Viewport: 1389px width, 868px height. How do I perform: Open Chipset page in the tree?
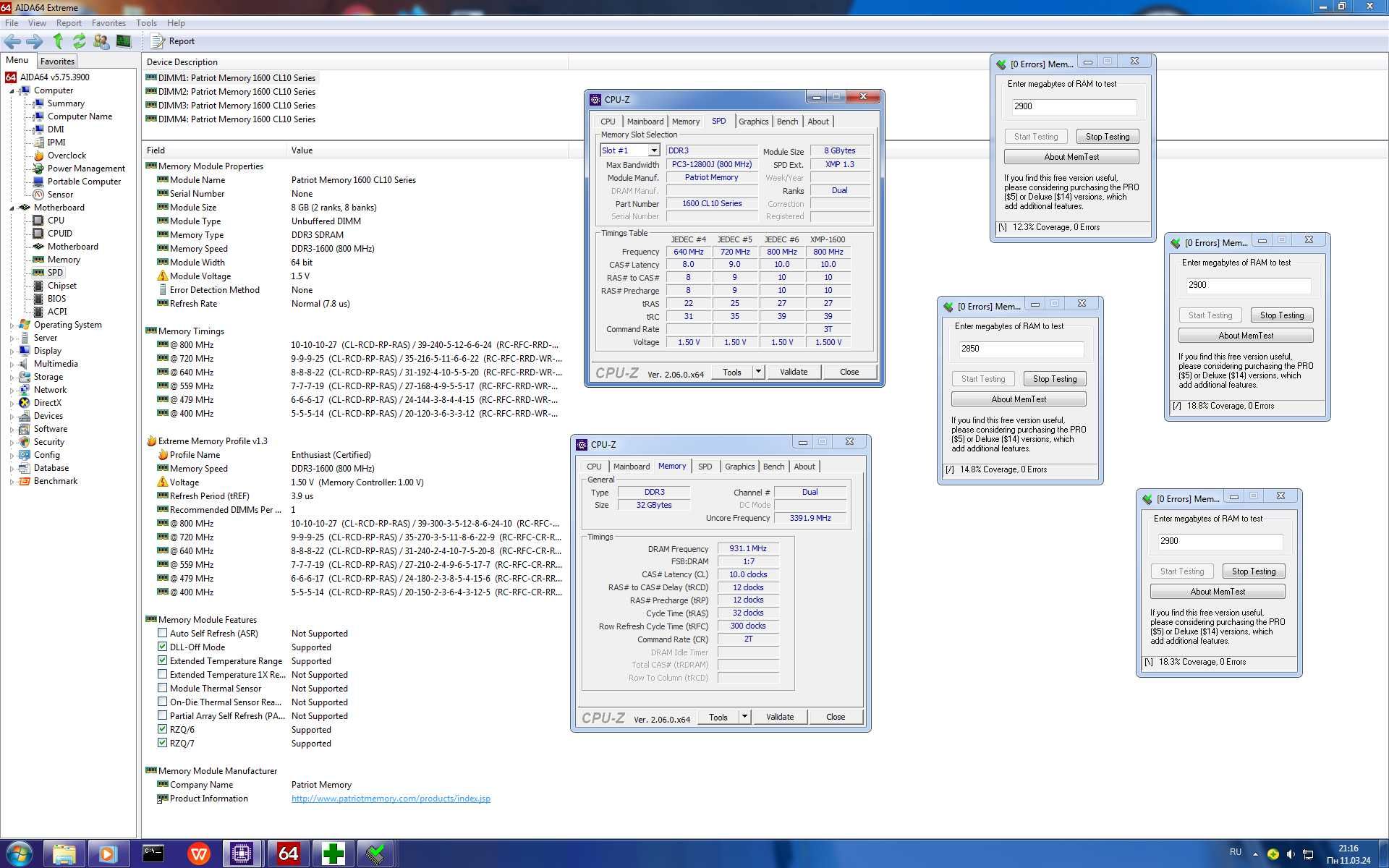pos(61,286)
